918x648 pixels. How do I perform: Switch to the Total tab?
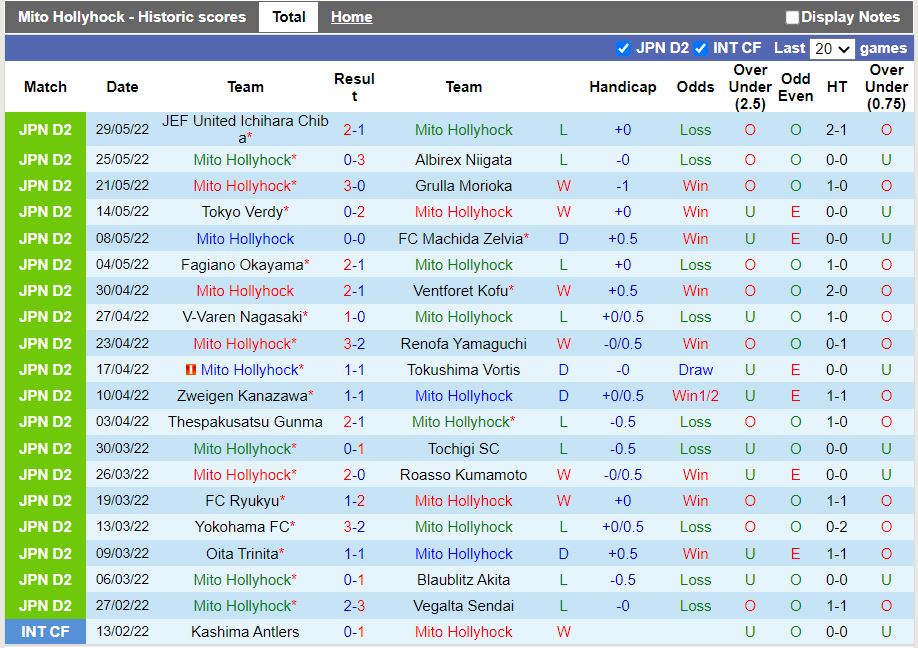coord(289,17)
